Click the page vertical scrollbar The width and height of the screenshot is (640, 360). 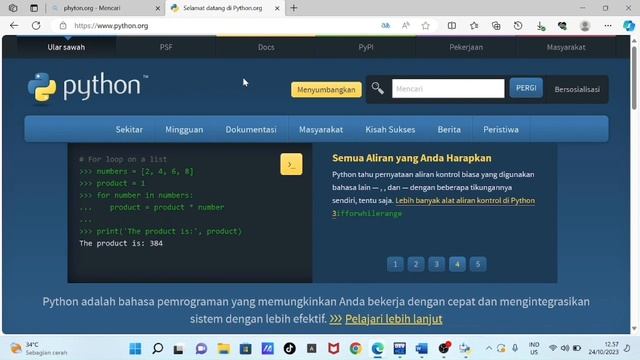click(634, 78)
